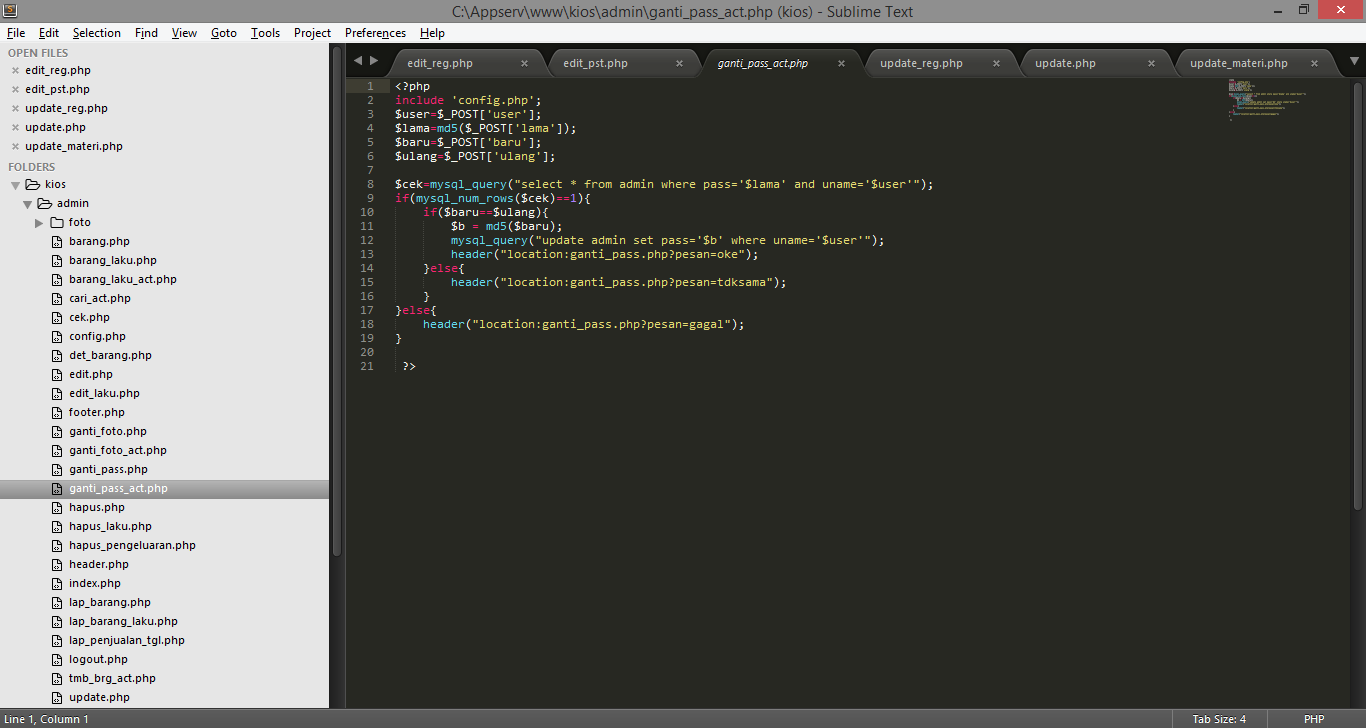Open cari_act.php in sidebar
Screen dimensions: 1366x728
tap(100, 299)
